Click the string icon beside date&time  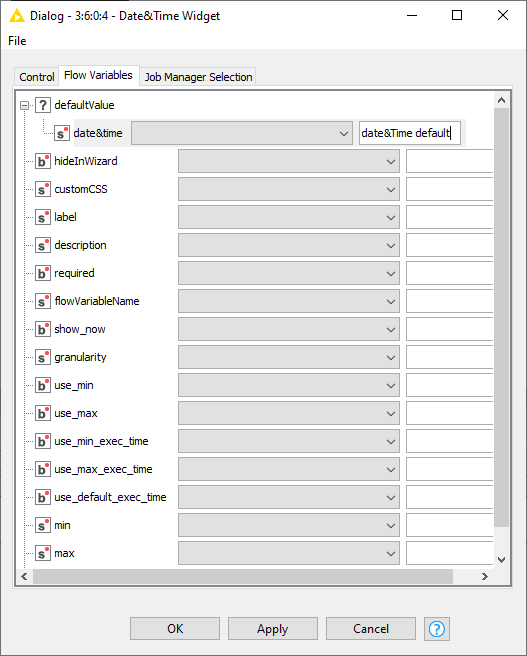click(x=61, y=133)
